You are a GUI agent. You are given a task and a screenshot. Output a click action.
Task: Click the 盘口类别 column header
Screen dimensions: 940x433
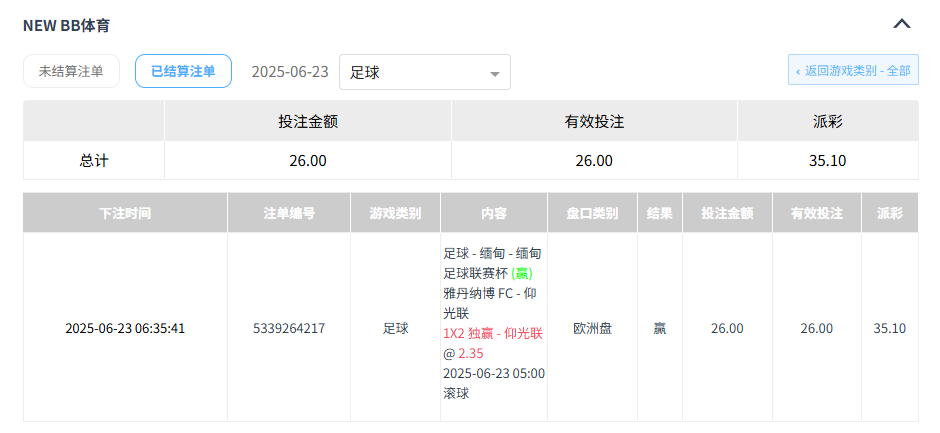tap(592, 213)
